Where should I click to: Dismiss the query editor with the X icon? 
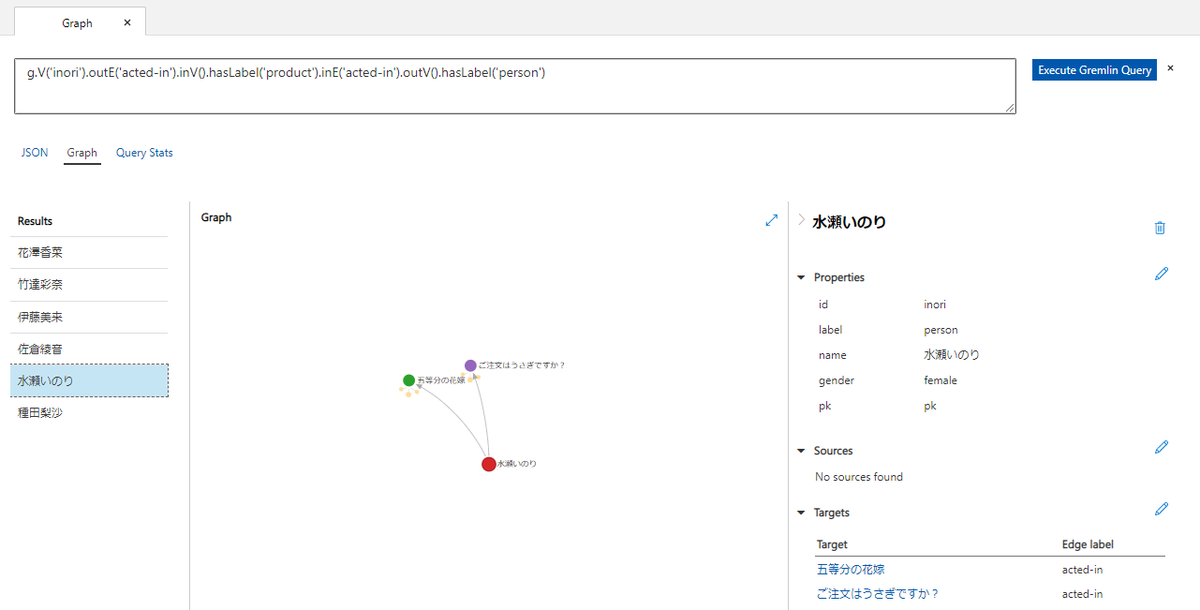[x=1170, y=68]
